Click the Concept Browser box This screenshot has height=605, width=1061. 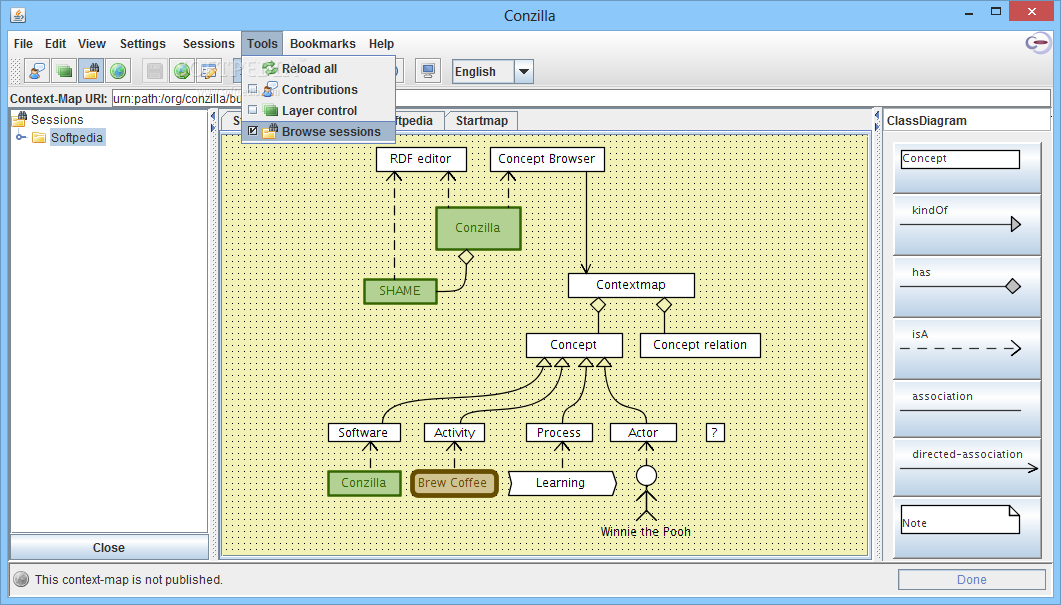(547, 159)
